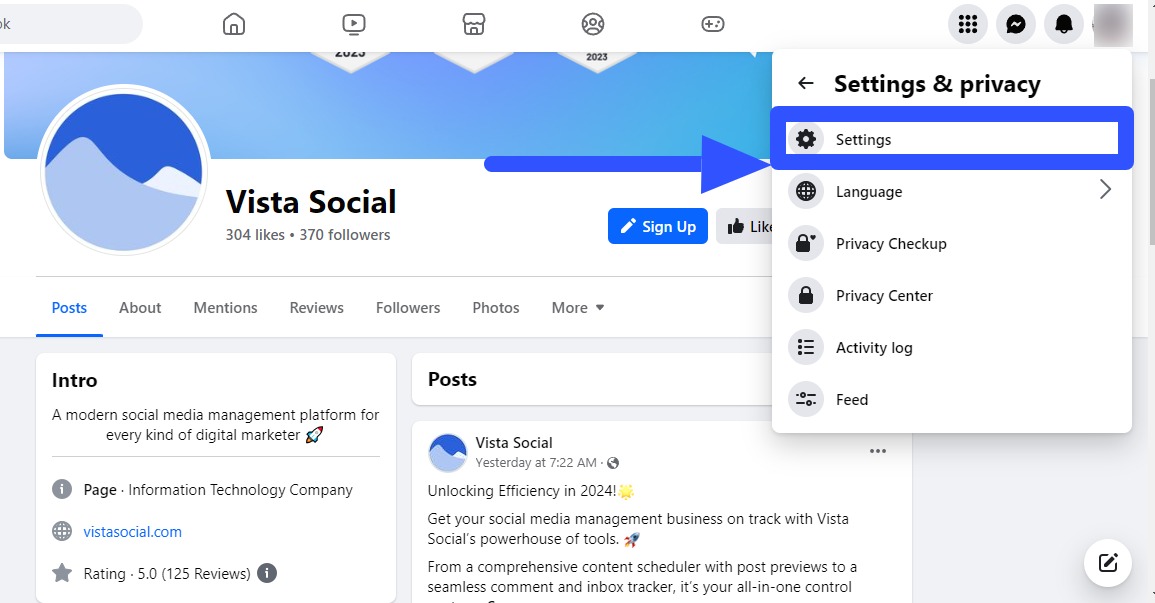Open the Groups icon in top navigation
1155x603 pixels.
pyautogui.click(x=593, y=24)
